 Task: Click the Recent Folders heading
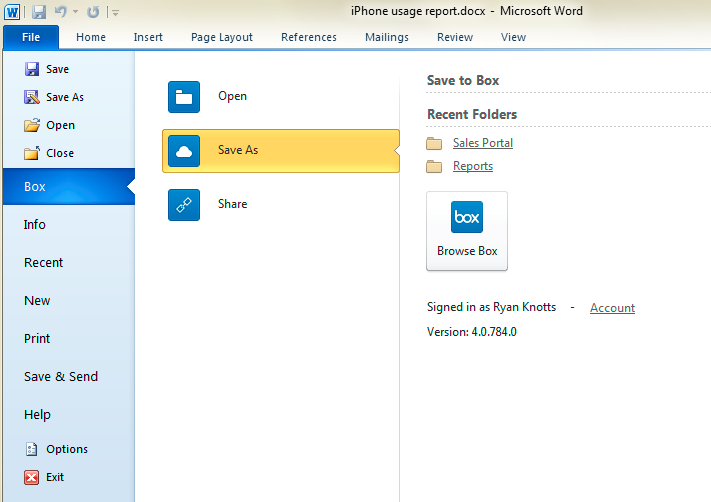coord(472,114)
